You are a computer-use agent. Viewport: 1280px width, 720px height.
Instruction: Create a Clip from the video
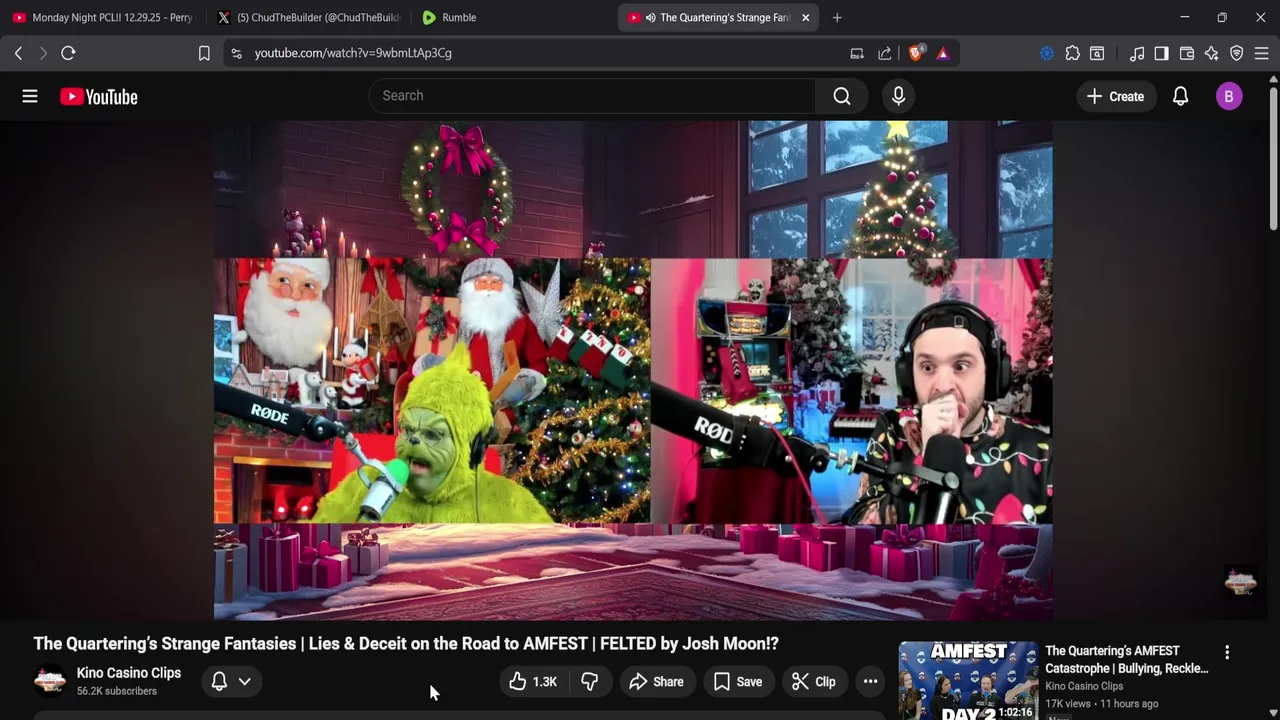click(814, 682)
